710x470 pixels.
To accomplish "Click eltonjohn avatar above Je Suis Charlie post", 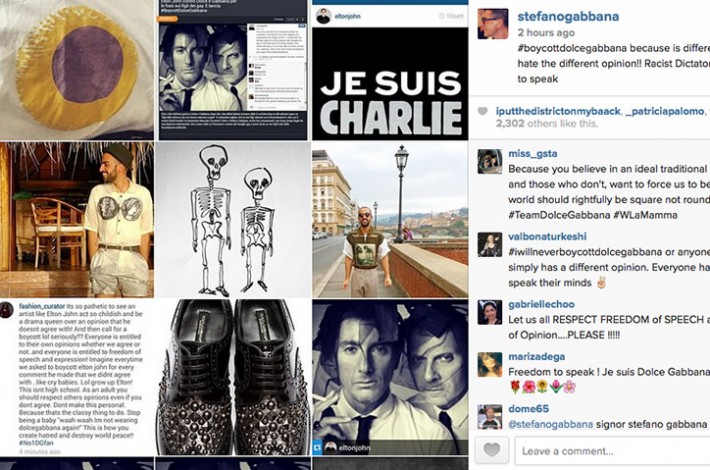I will click(323, 16).
